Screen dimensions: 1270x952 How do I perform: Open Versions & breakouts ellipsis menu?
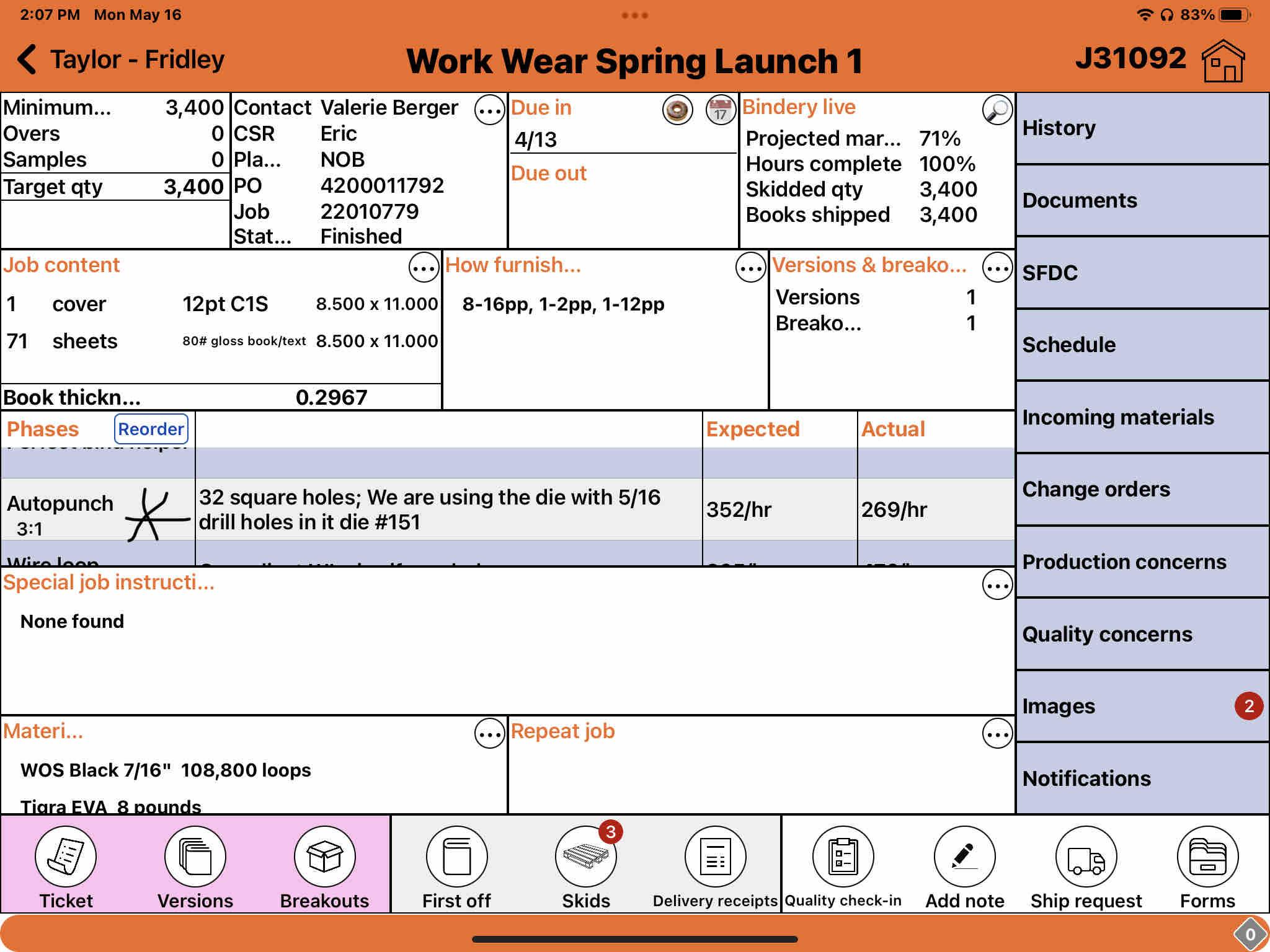pyautogui.click(x=997, y=268)
